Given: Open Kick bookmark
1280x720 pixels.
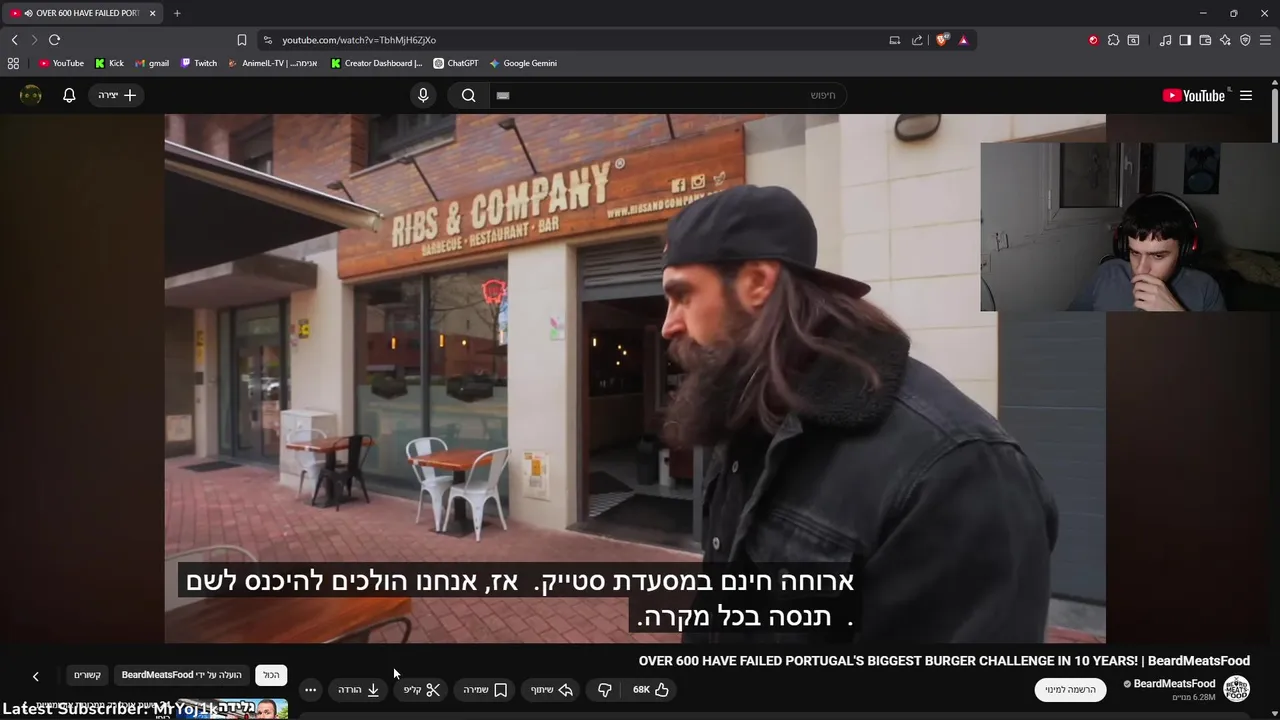Looking at the screenshot, I should point(109,63).
